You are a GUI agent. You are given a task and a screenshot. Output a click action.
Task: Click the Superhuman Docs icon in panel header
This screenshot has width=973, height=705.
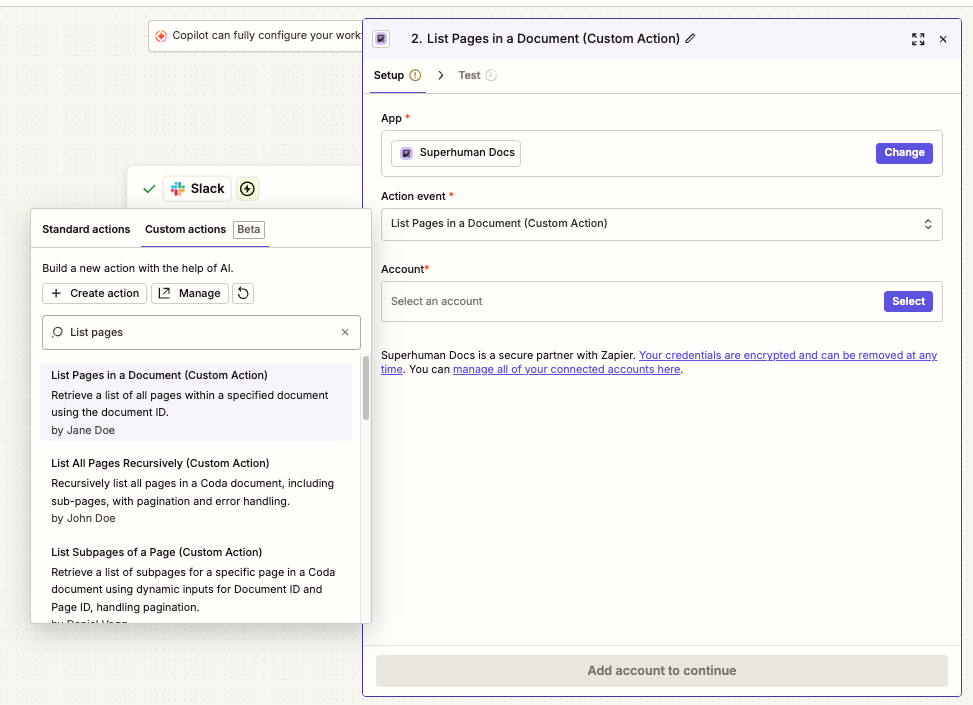[381, 38]
